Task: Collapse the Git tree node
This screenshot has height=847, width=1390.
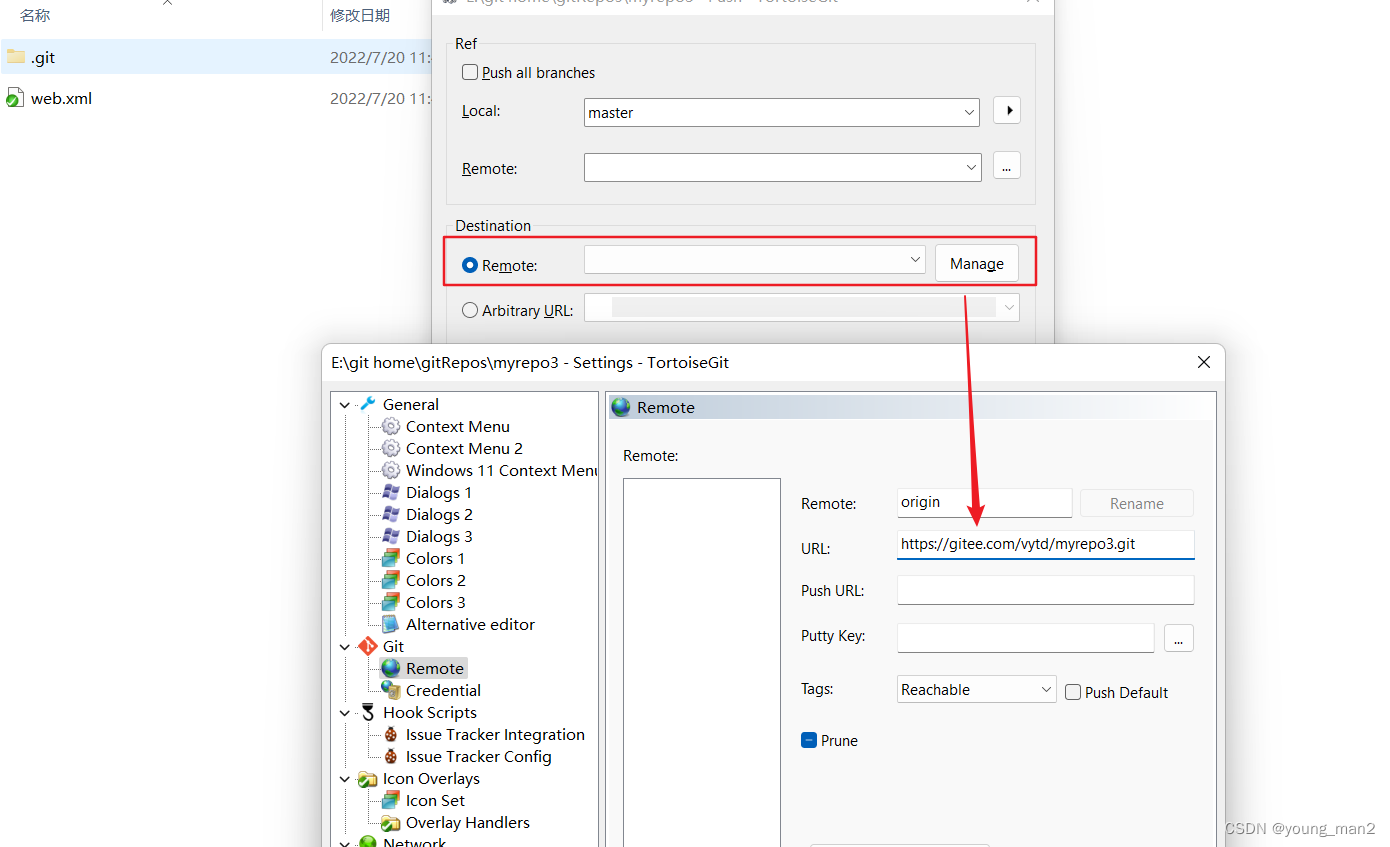Action: click(345, 646)
